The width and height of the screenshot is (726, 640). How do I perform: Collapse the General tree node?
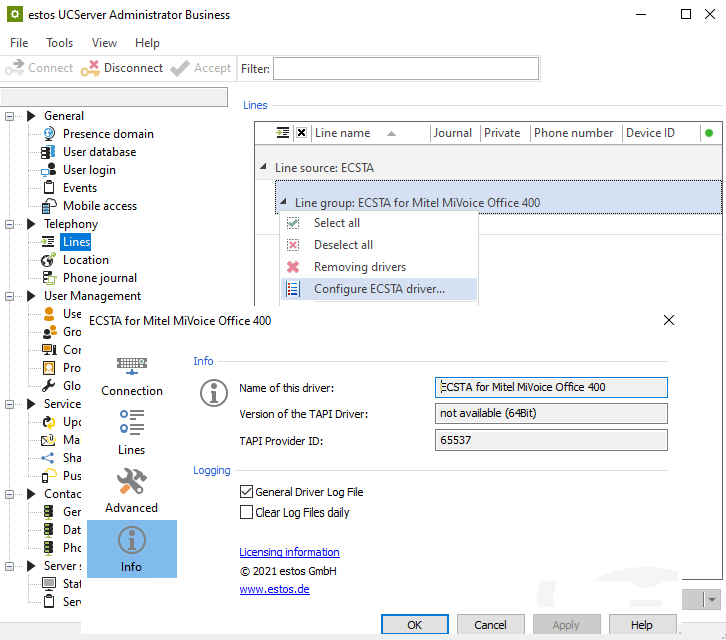[x=11, y=116]
